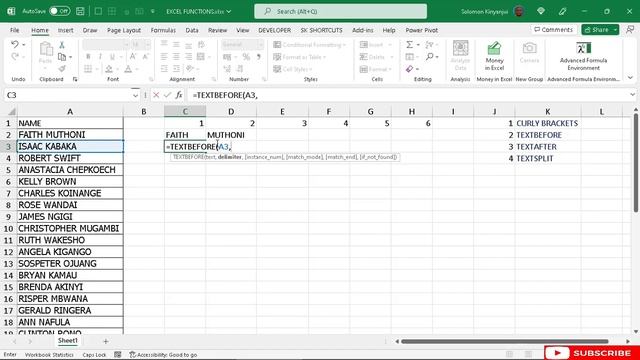This screenshot has width=640, height=360.
Task: Open Sort & Filter icon
Action: [429, 44]
